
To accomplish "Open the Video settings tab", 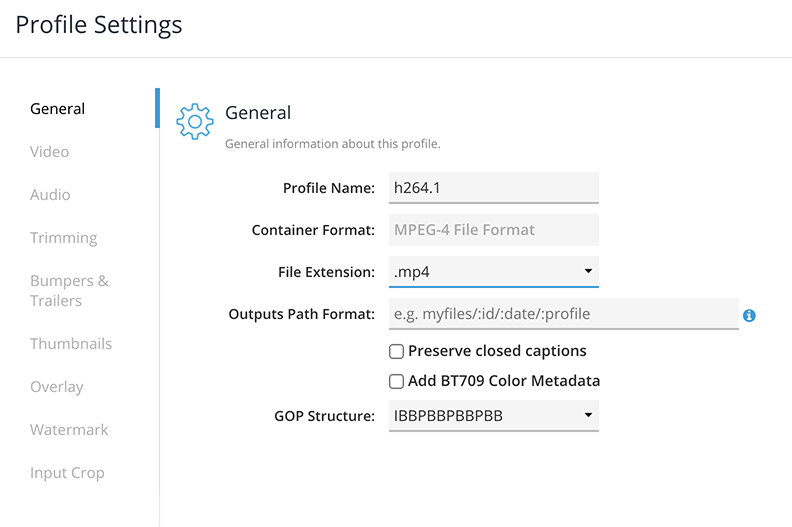I will [50, 152].
